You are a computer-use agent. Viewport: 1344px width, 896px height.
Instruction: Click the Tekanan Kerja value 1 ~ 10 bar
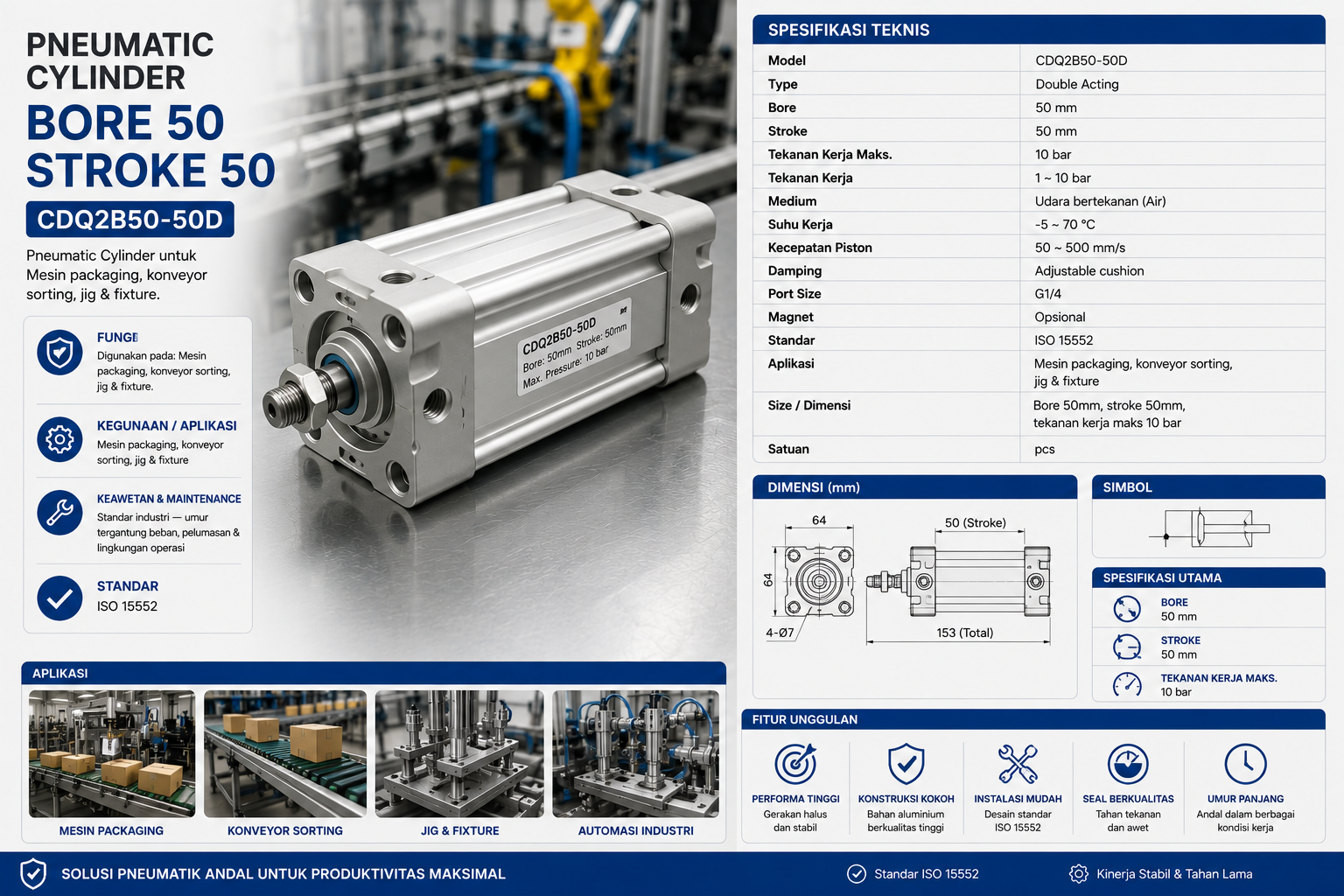1063,178
